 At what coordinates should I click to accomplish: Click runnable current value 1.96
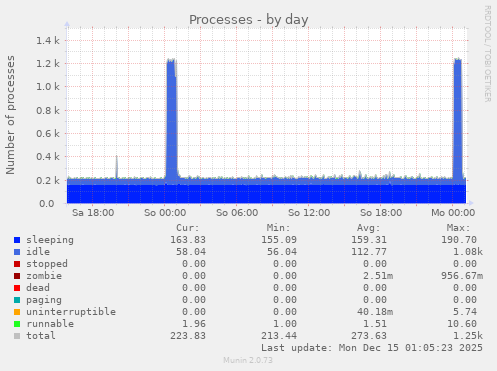click(194, 324)
